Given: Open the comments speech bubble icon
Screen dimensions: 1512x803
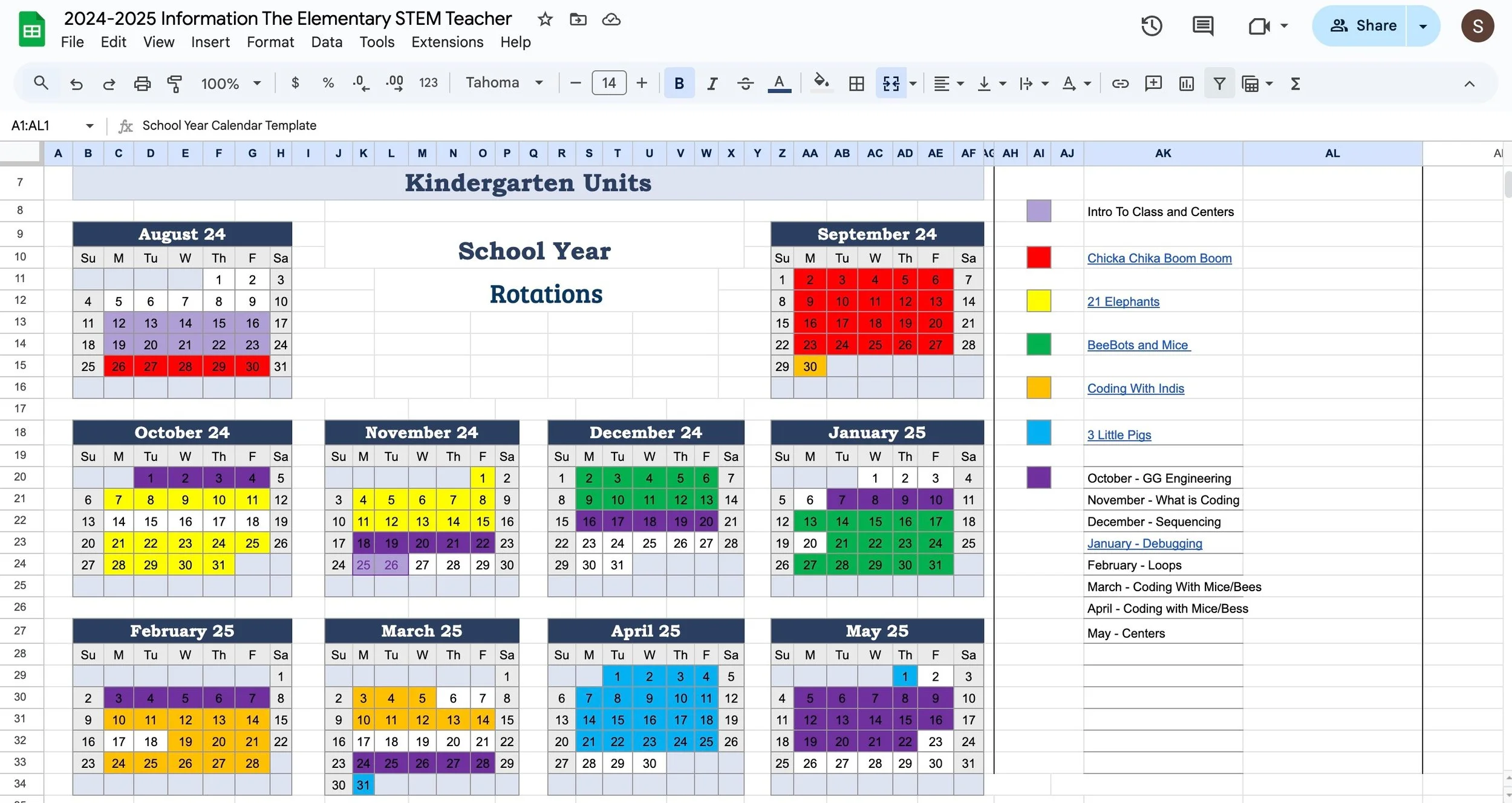Looking at the screenshot, I should point(1202,26).
